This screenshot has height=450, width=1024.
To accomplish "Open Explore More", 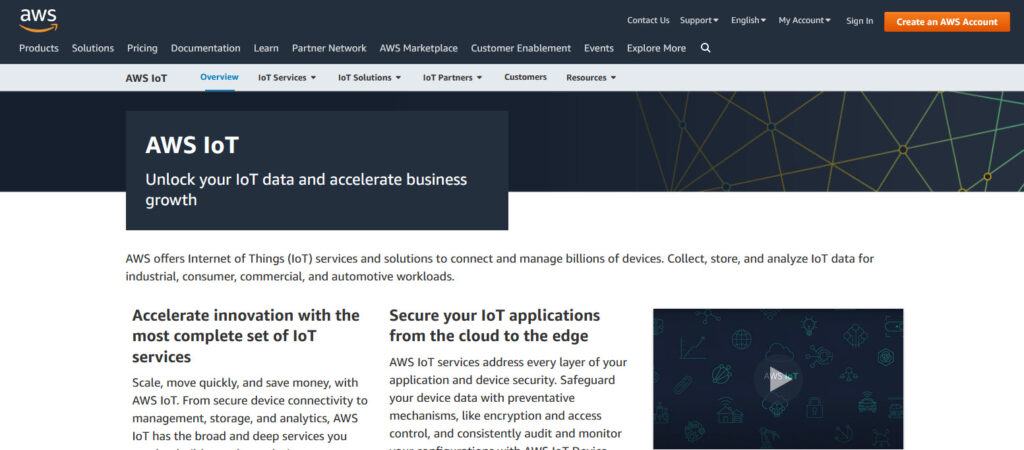I will click(656, 48).
